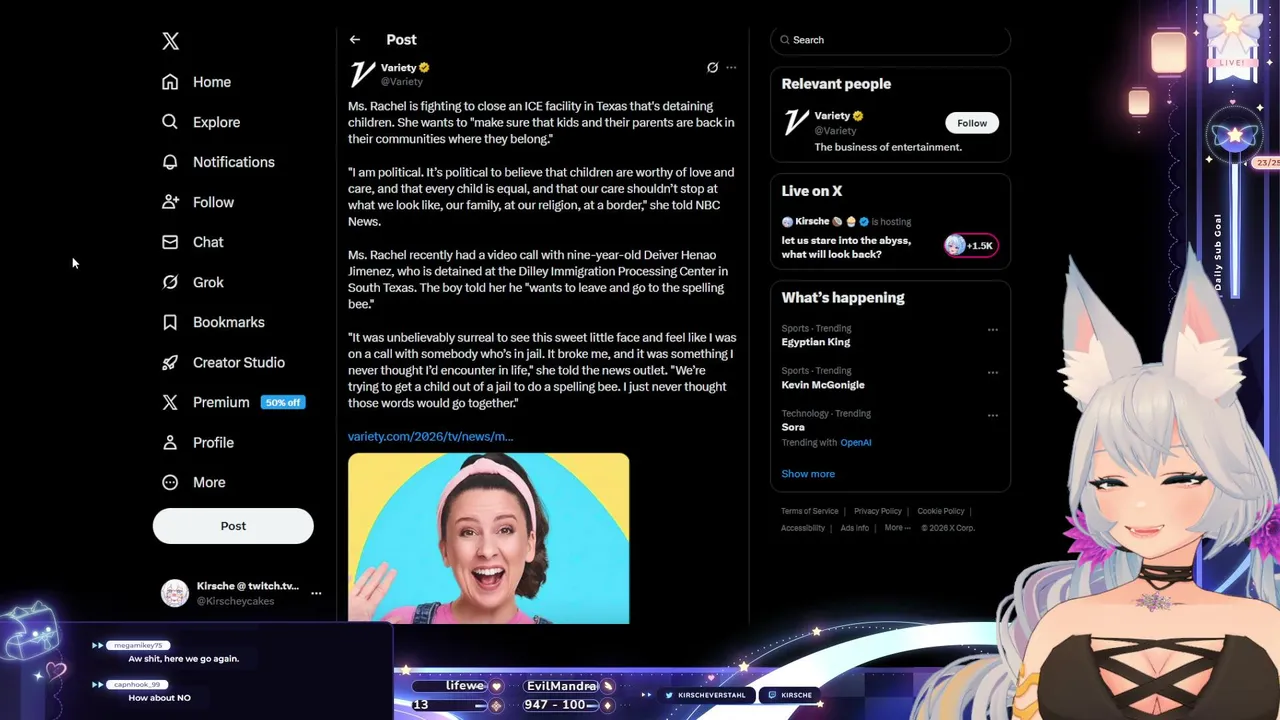Expand the More menu in sidebar
1280x720 pixels.
click(194, 482)
